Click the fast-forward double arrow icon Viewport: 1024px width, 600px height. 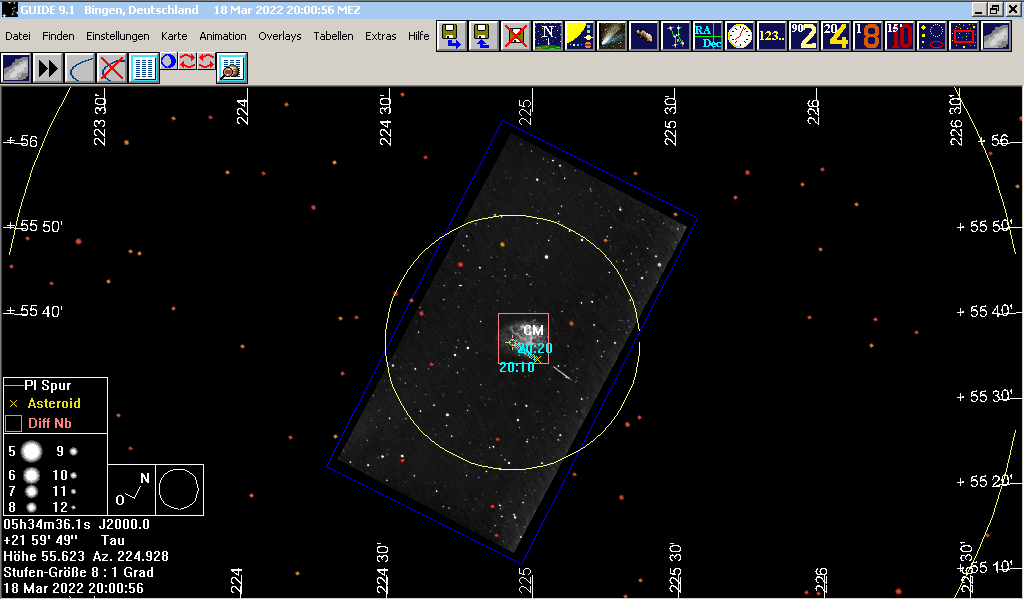point(48,68)
